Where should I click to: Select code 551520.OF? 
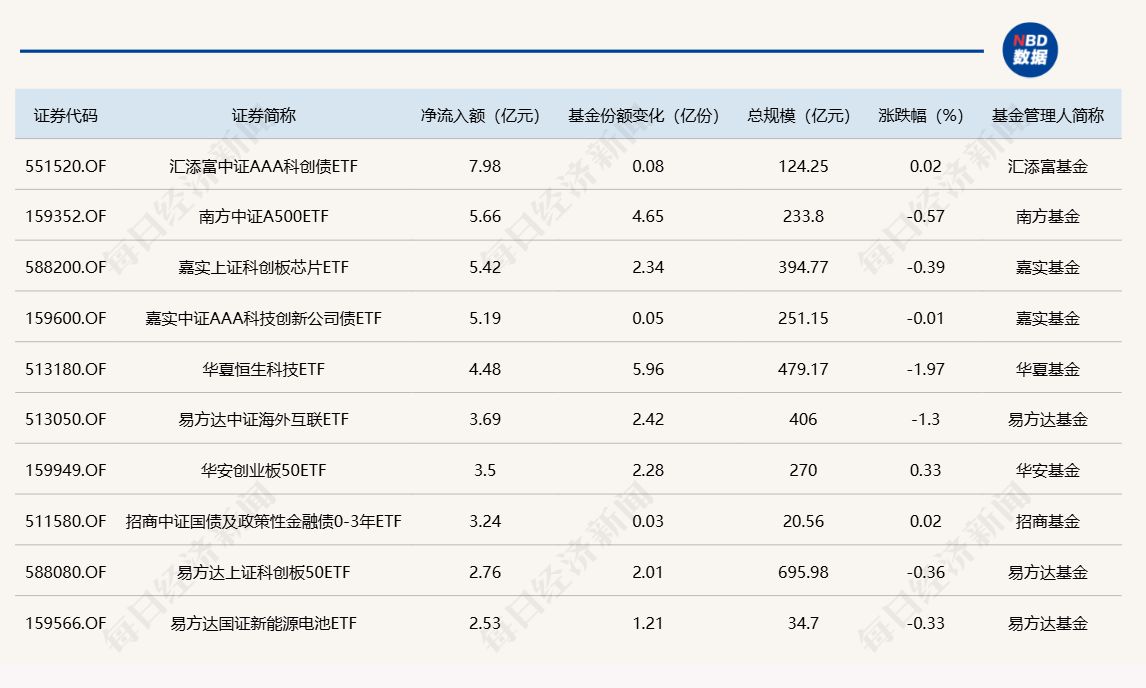tap(66, 166)
